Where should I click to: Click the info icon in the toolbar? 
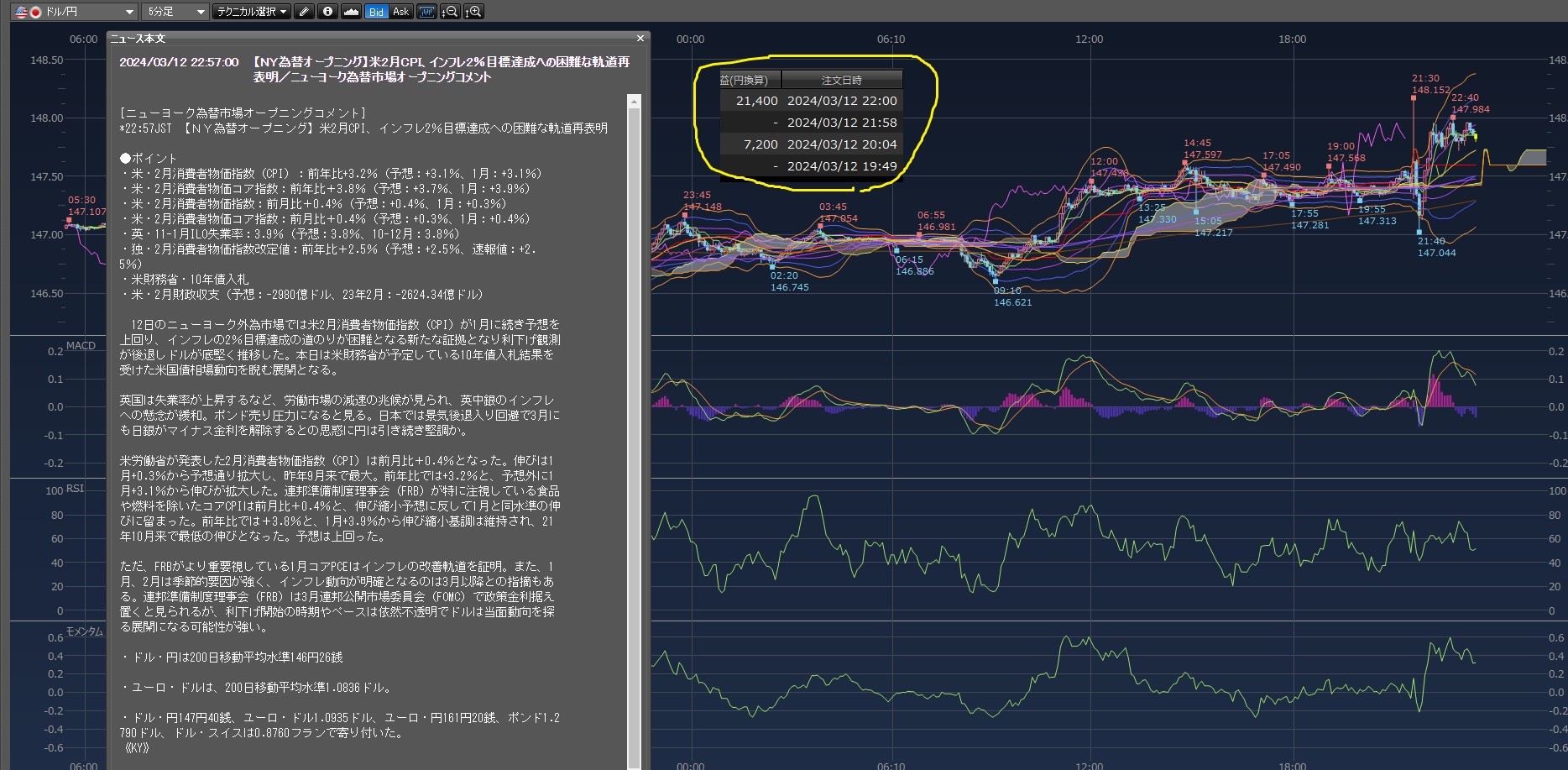click(x=328, y=12)
